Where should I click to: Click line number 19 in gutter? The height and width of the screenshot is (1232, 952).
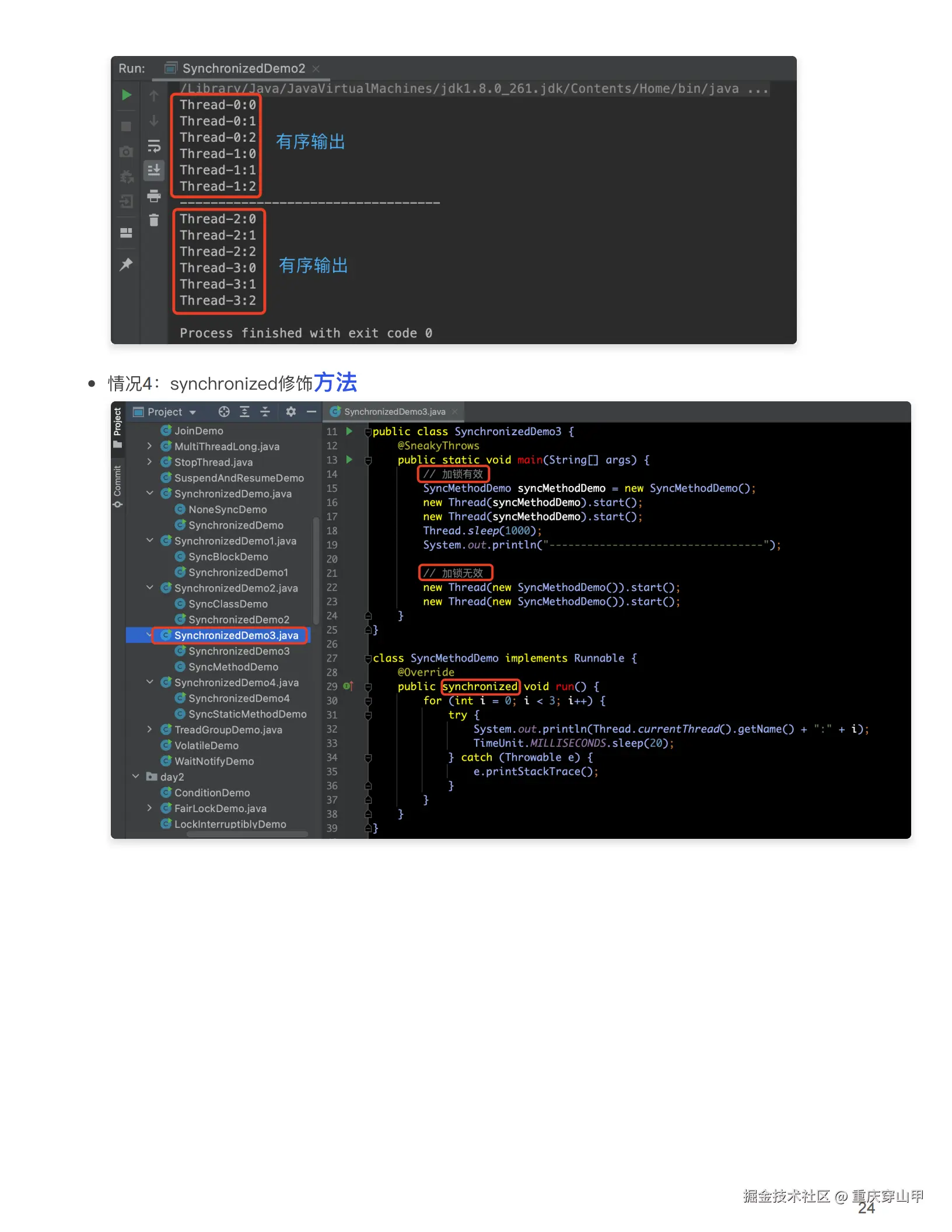332,545
